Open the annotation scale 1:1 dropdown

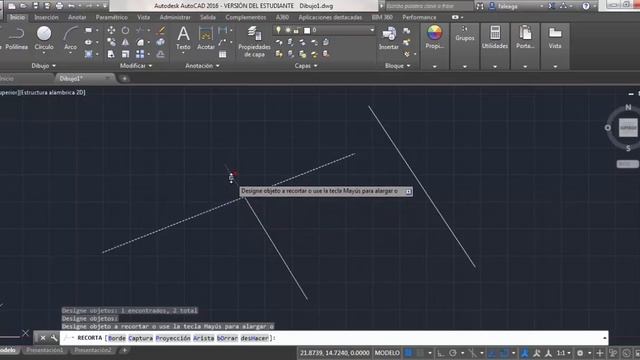(564, 353)
